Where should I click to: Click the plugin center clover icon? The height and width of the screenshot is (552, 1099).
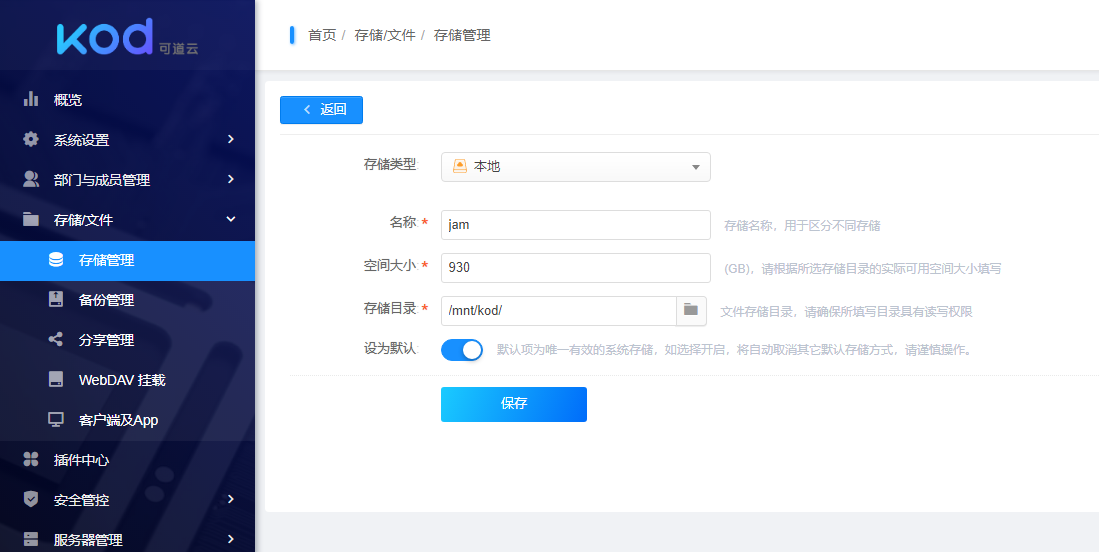(x=31, y=460)
